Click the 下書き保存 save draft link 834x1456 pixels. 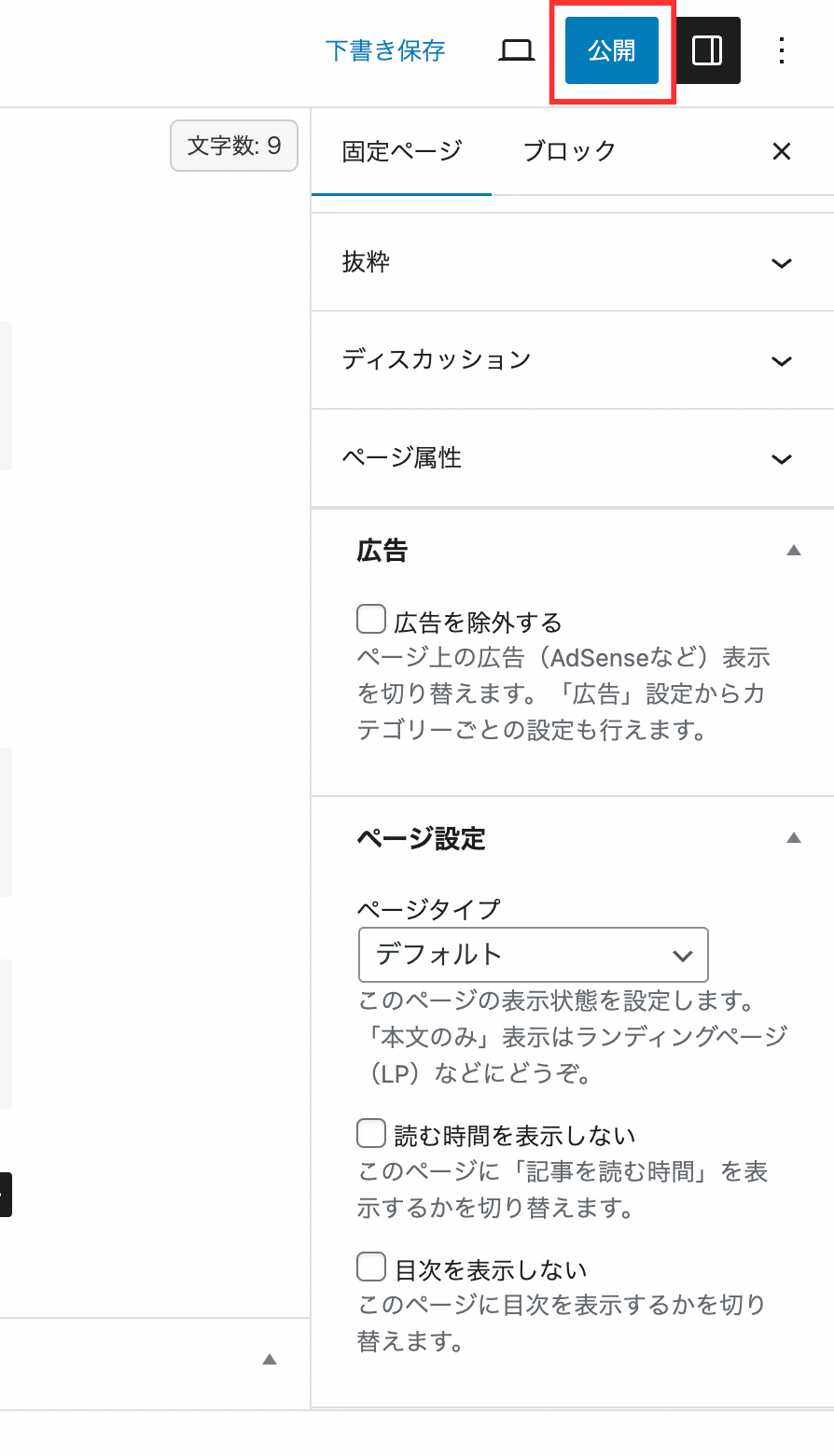click(x=385, y=50)
